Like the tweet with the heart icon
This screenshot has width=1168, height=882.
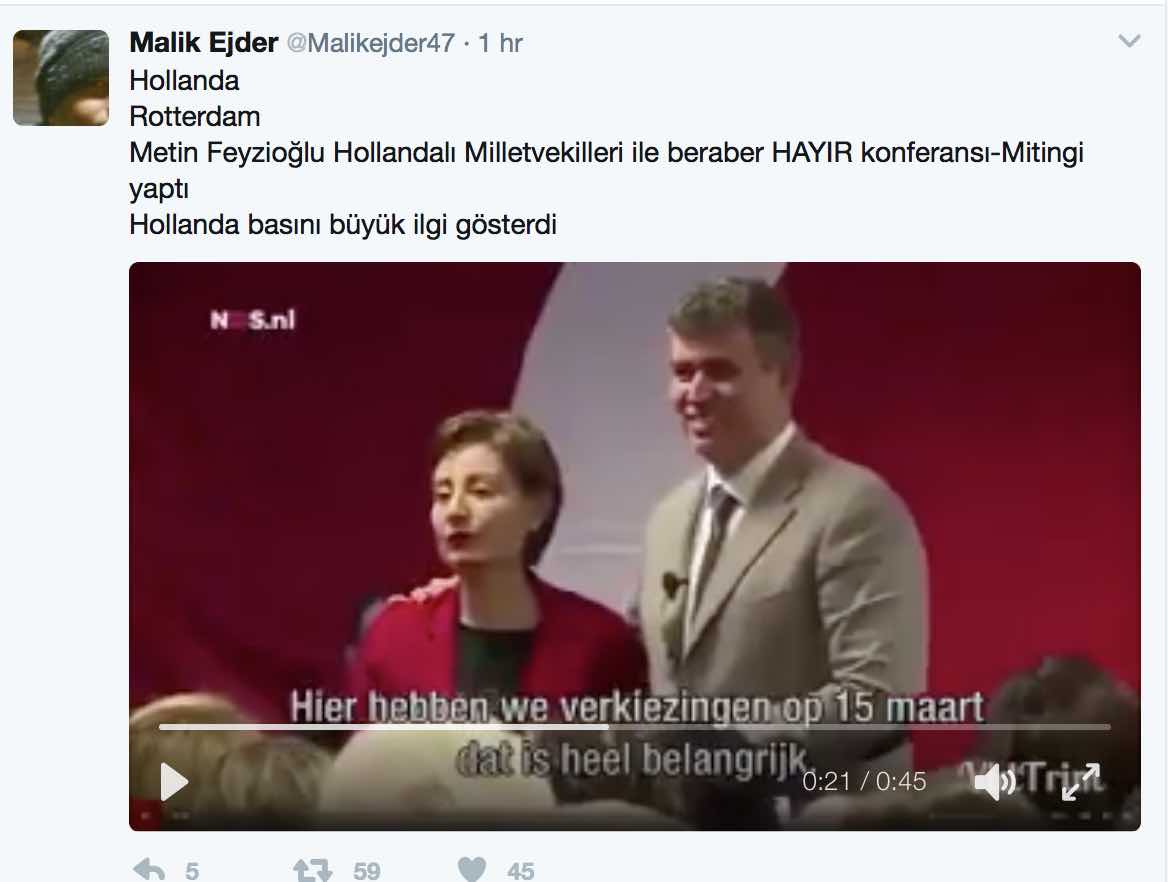click(472, 870)
